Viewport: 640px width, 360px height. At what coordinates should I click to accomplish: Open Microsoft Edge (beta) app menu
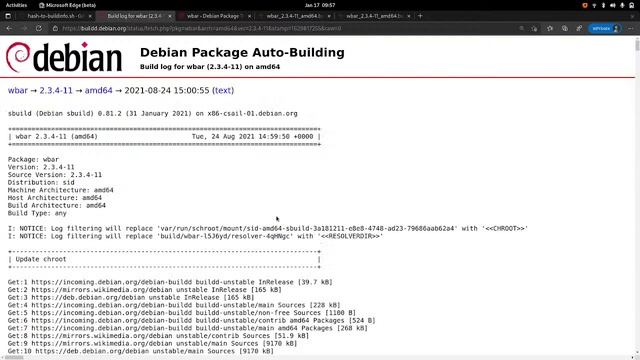click(x=67, y=5)
